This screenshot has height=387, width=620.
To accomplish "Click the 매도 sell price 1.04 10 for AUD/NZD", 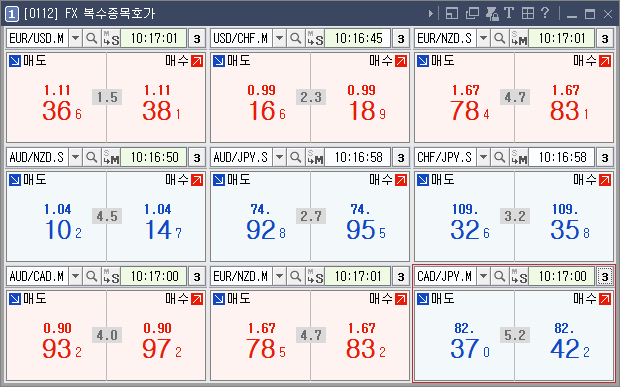I will click(62, 222).
